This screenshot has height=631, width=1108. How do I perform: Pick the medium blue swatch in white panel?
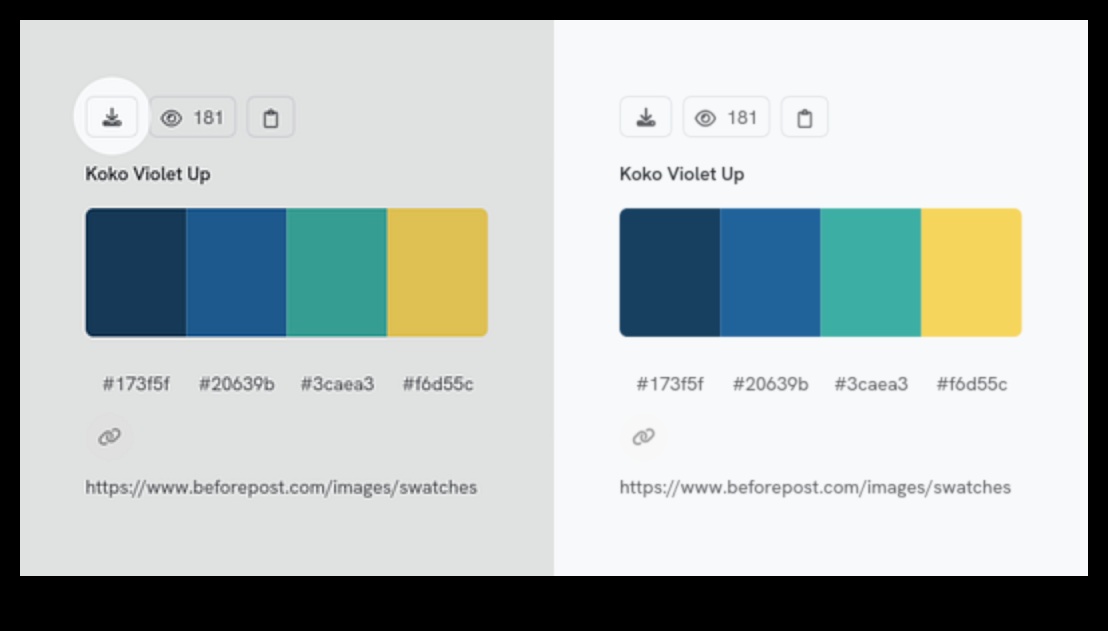770,272
